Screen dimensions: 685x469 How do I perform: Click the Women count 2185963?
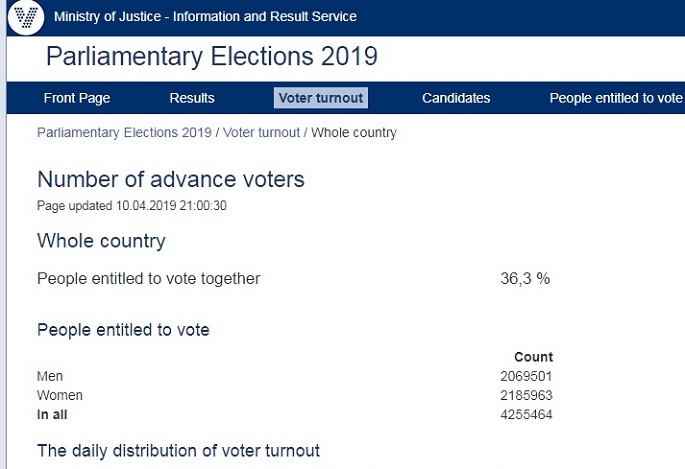click(527, 395)
